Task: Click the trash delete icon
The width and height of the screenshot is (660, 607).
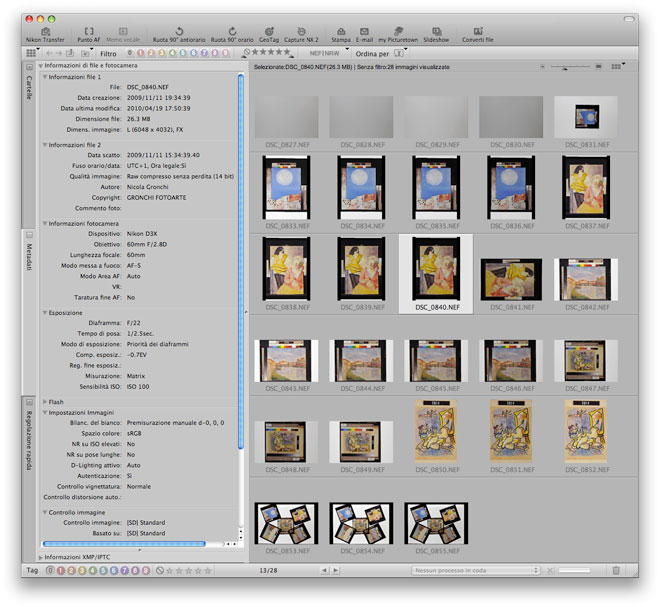Action: [x=616, y=570]
